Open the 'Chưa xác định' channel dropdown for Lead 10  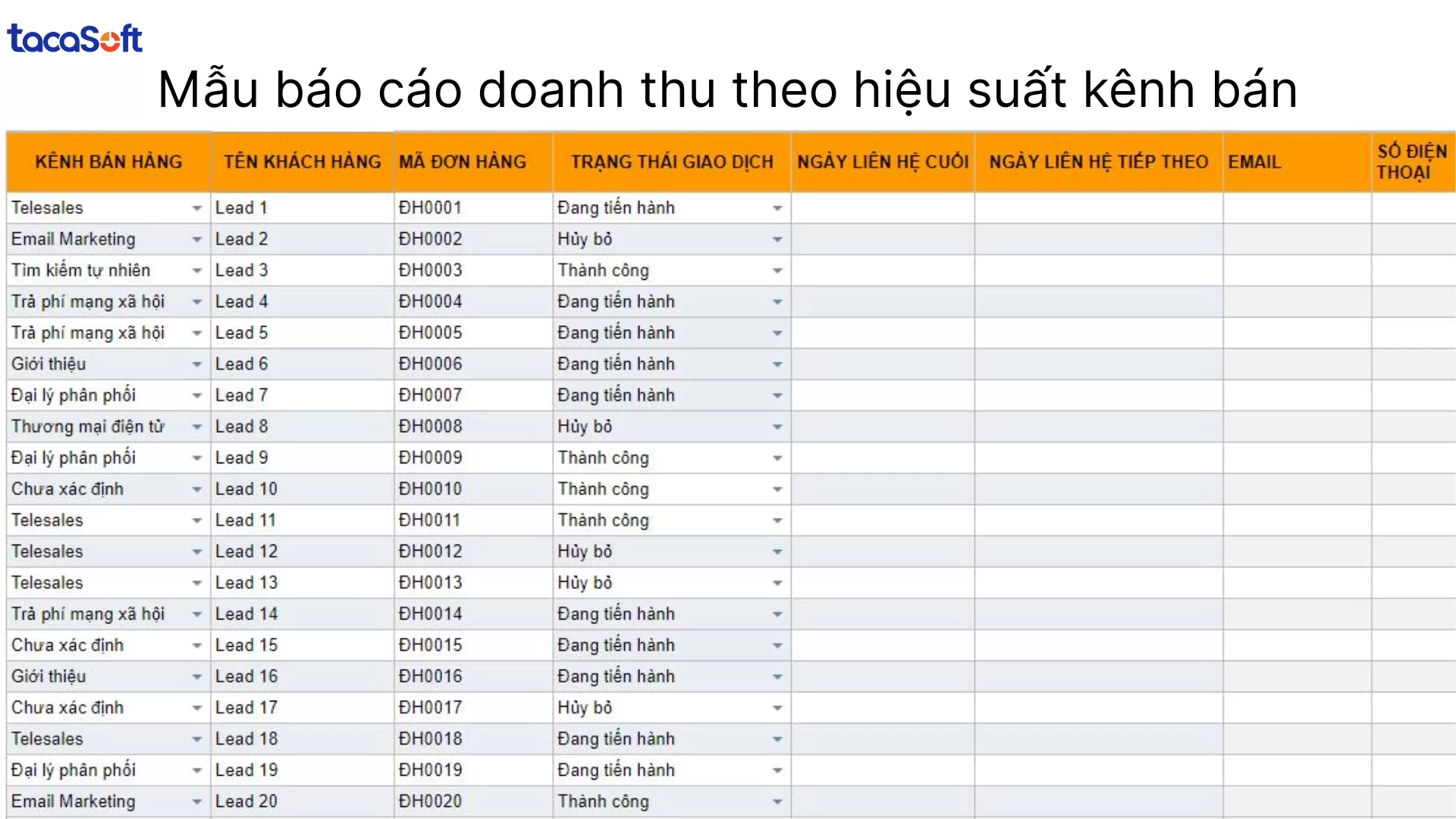[x=196, y=488]
